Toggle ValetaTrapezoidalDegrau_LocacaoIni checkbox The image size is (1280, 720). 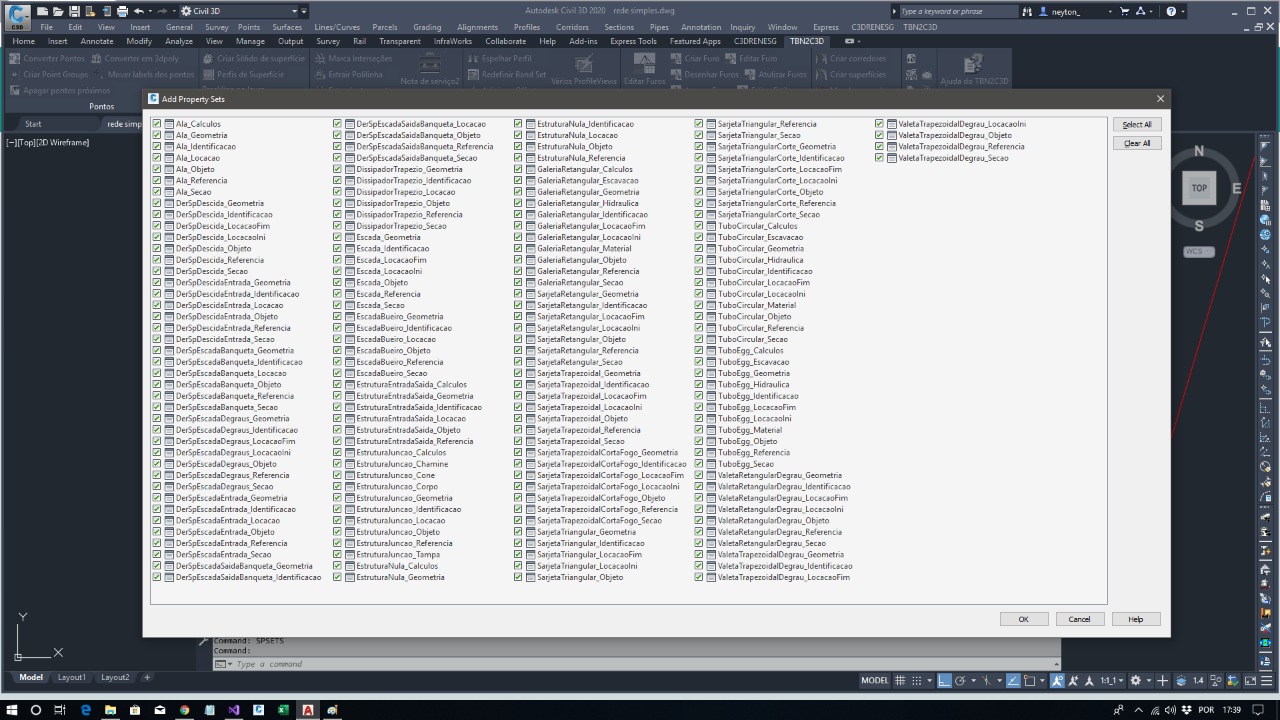879,124
